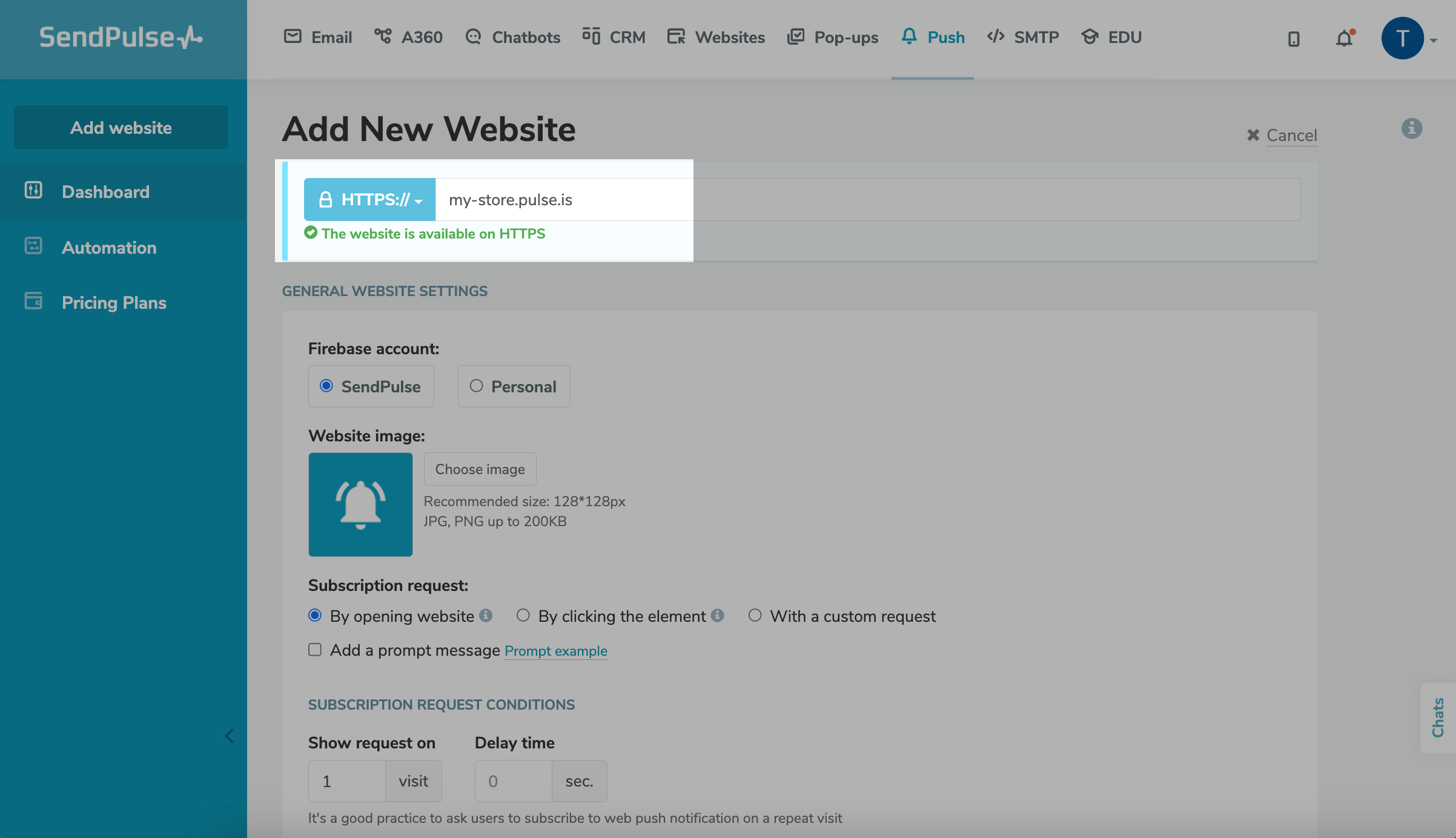
Task: Collapse the left sidebar with chevron
Action: [230, 736]
